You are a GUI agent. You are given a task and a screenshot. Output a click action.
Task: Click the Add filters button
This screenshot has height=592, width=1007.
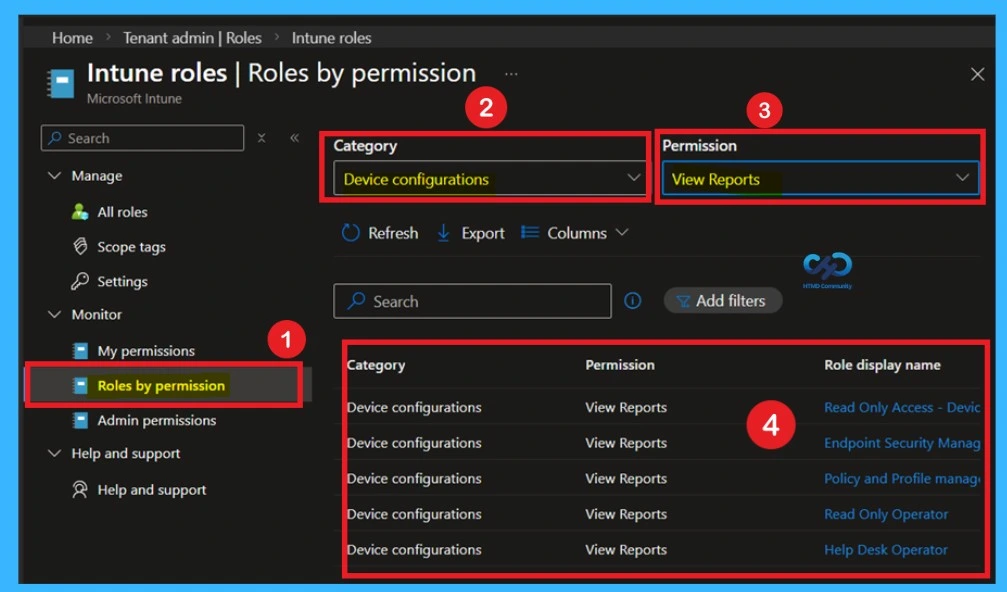tap(723, 300)
